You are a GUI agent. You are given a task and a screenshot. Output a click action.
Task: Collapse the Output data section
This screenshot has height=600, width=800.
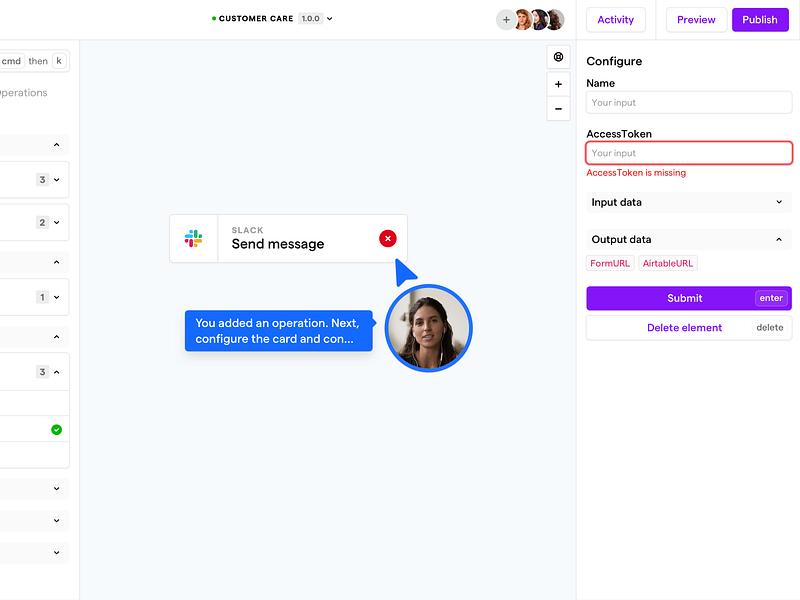(689, 239)
